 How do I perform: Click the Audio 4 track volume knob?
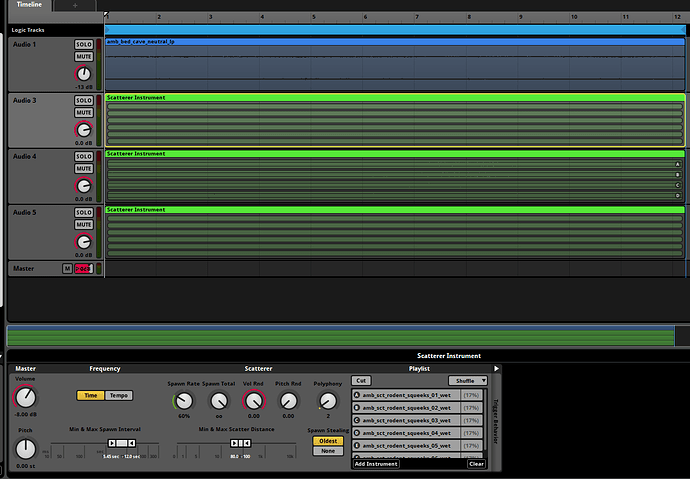[84, 186]
